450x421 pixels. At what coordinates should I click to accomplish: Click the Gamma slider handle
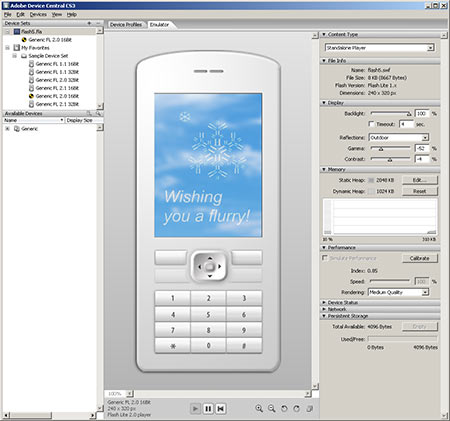tap(381, 149)
